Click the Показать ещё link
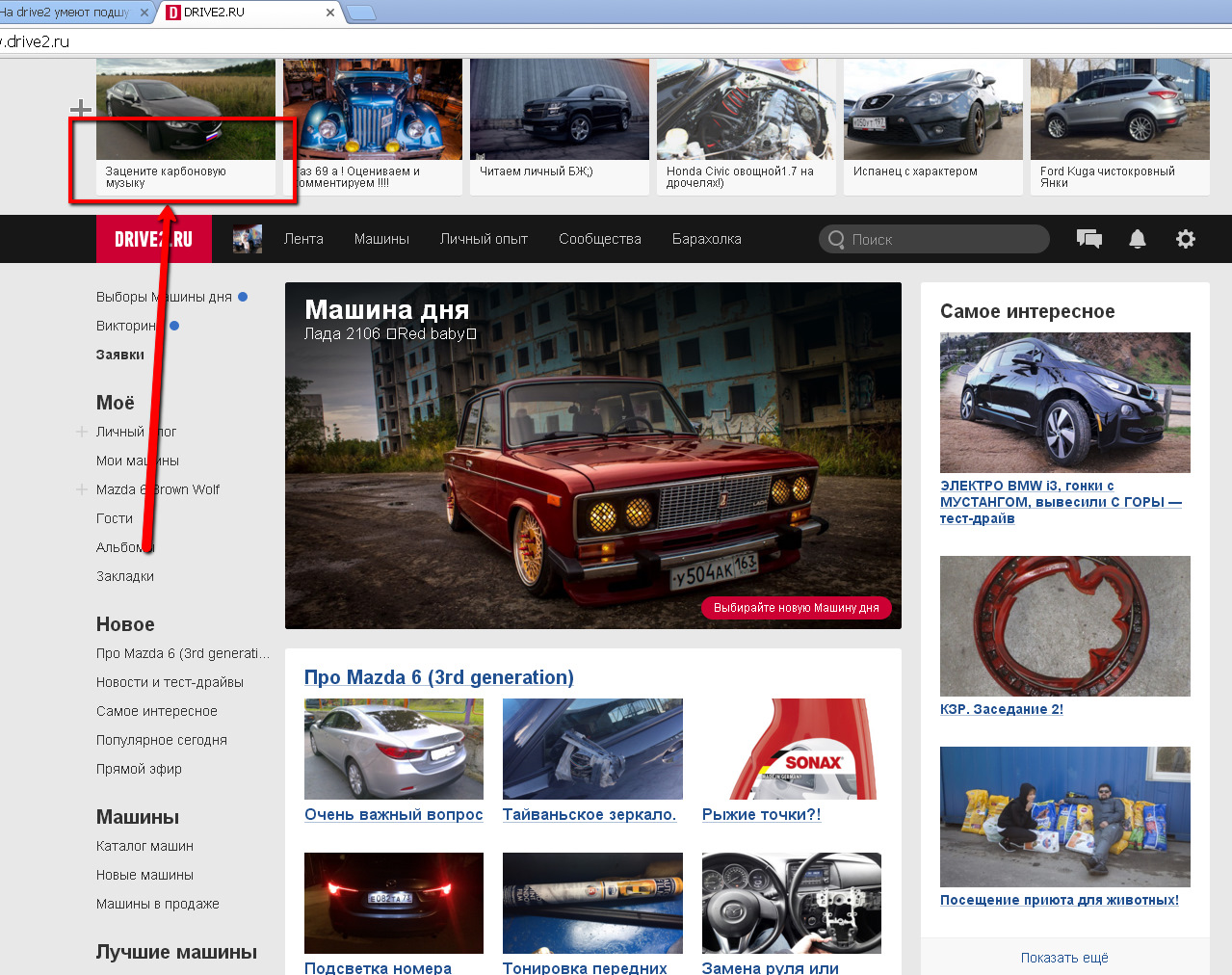Image resolution: width=1232 pixels, height=975 pixels. [1064, 958]
